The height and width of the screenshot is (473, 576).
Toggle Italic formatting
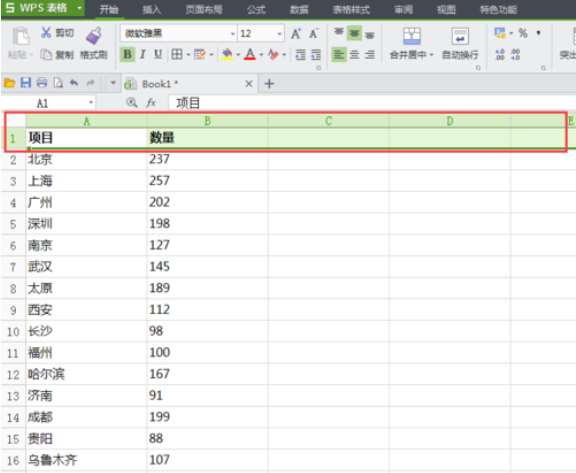pyautogui.click(x=143, y=55)
